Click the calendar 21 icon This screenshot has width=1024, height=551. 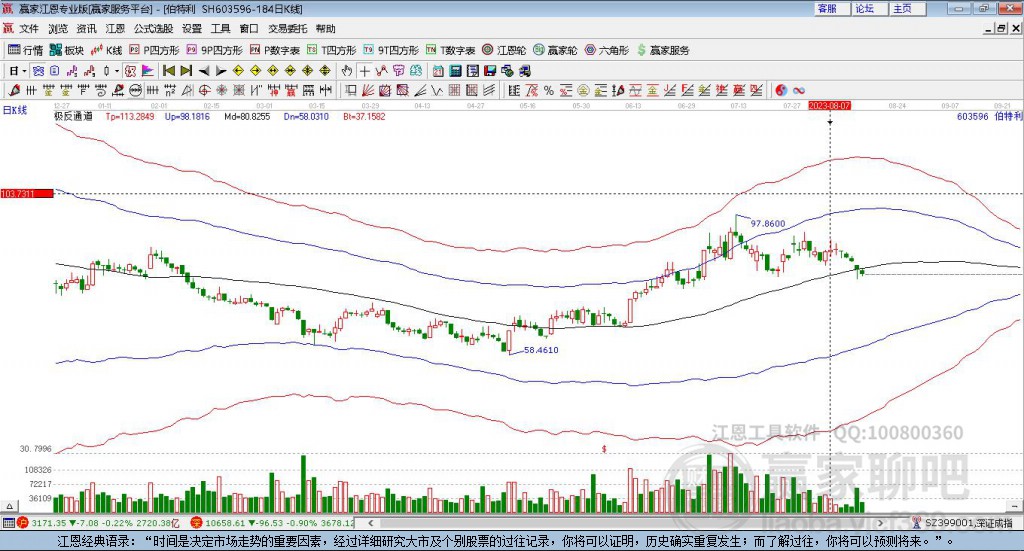pos(438,71)
